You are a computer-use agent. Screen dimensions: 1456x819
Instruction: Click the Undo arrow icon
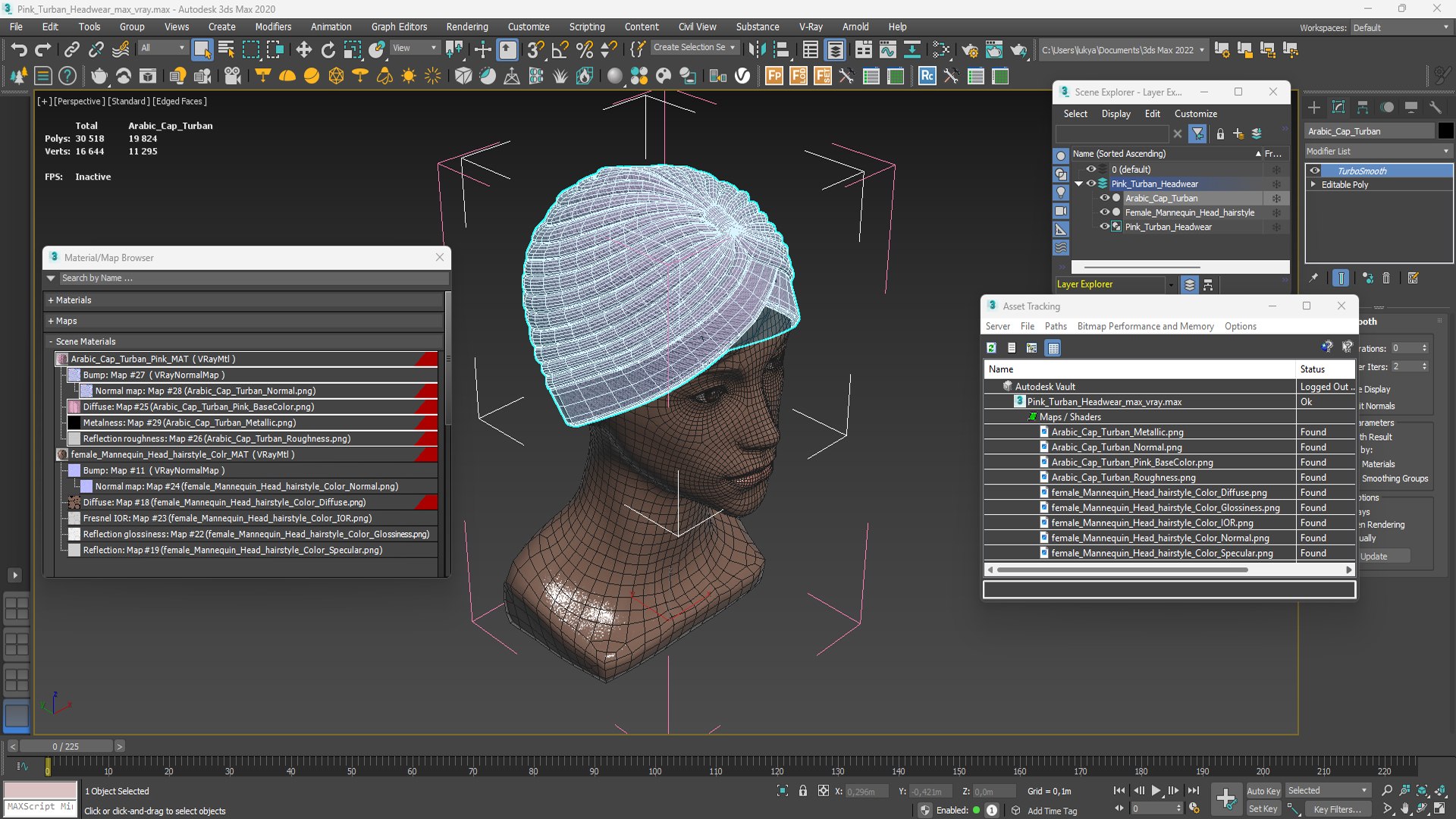click(x=18, y=50)
